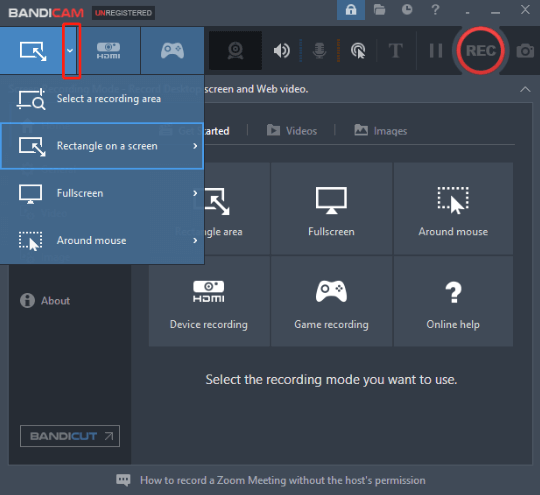Open the help question mark icon
This screenshot has height=495, width=540.
pyautogui.click(x=435, y=10)
